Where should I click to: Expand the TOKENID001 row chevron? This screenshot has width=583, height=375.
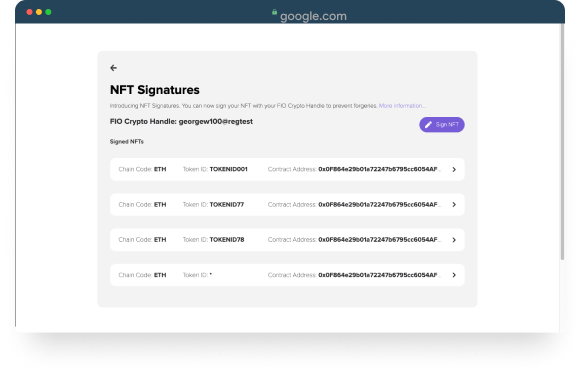click(454, 169)
